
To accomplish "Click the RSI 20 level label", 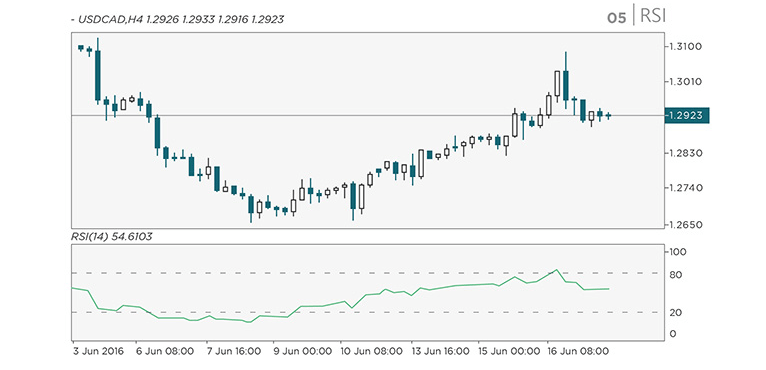I will tap(677, 312).
